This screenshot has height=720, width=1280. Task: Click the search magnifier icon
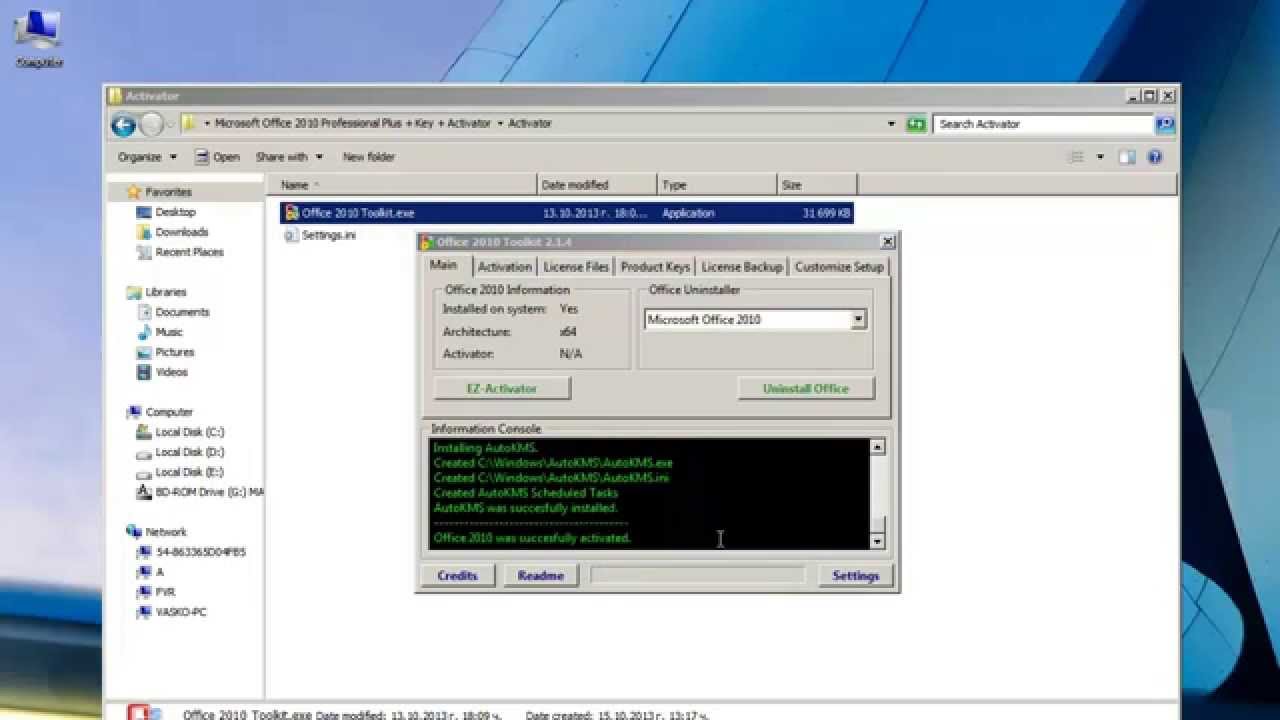click(x=1164, y=124)
